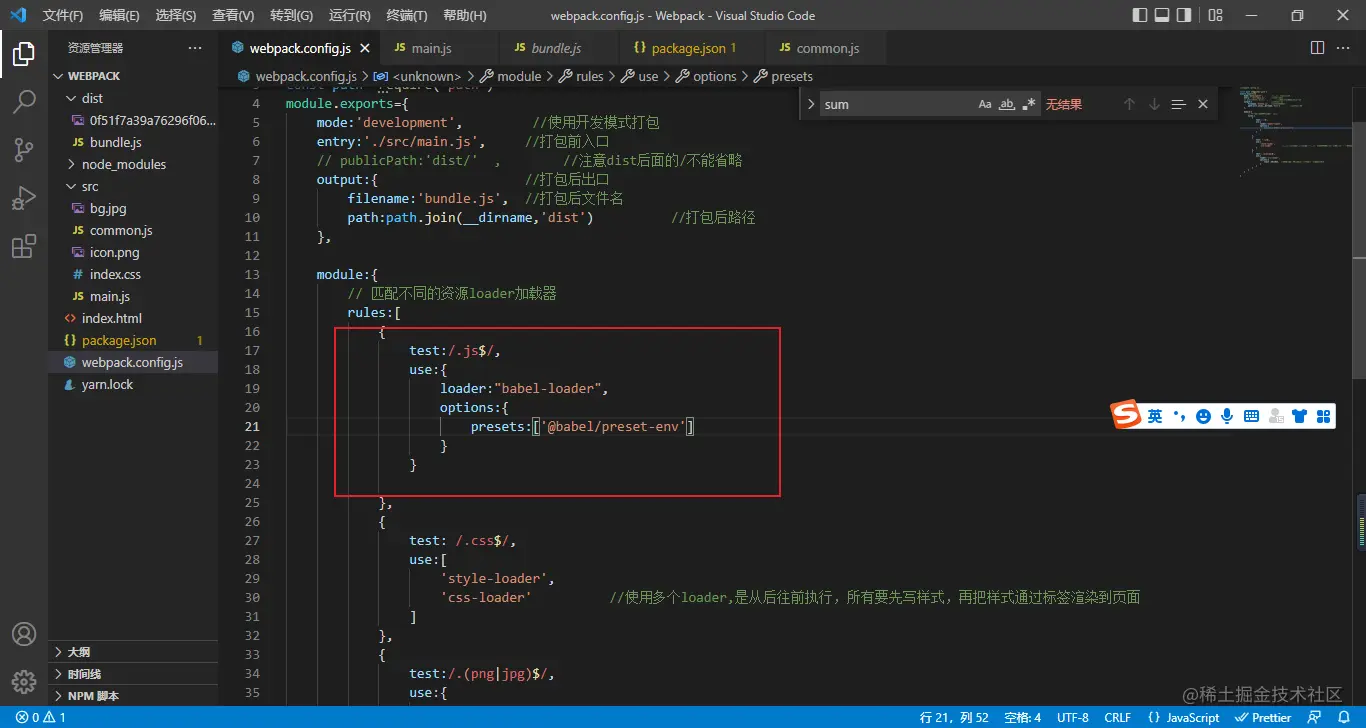Screen dimensions: 1366x728
Task: Open the 文件(F) menu
Action: coord(63,15)
